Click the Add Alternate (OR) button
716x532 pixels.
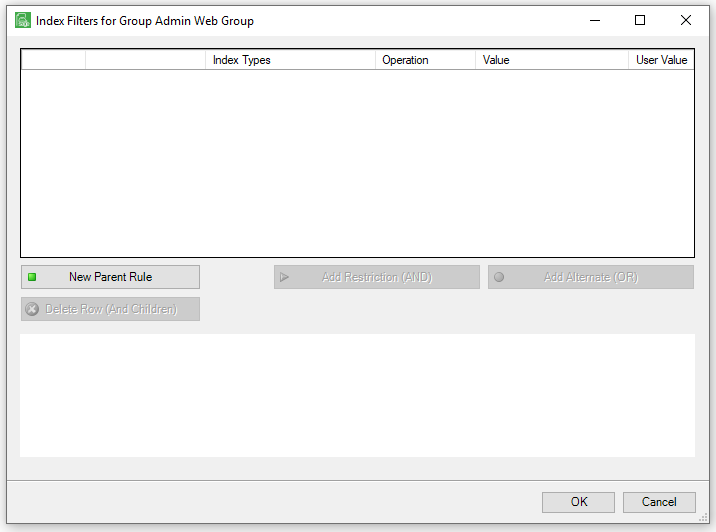pos(590,277)
